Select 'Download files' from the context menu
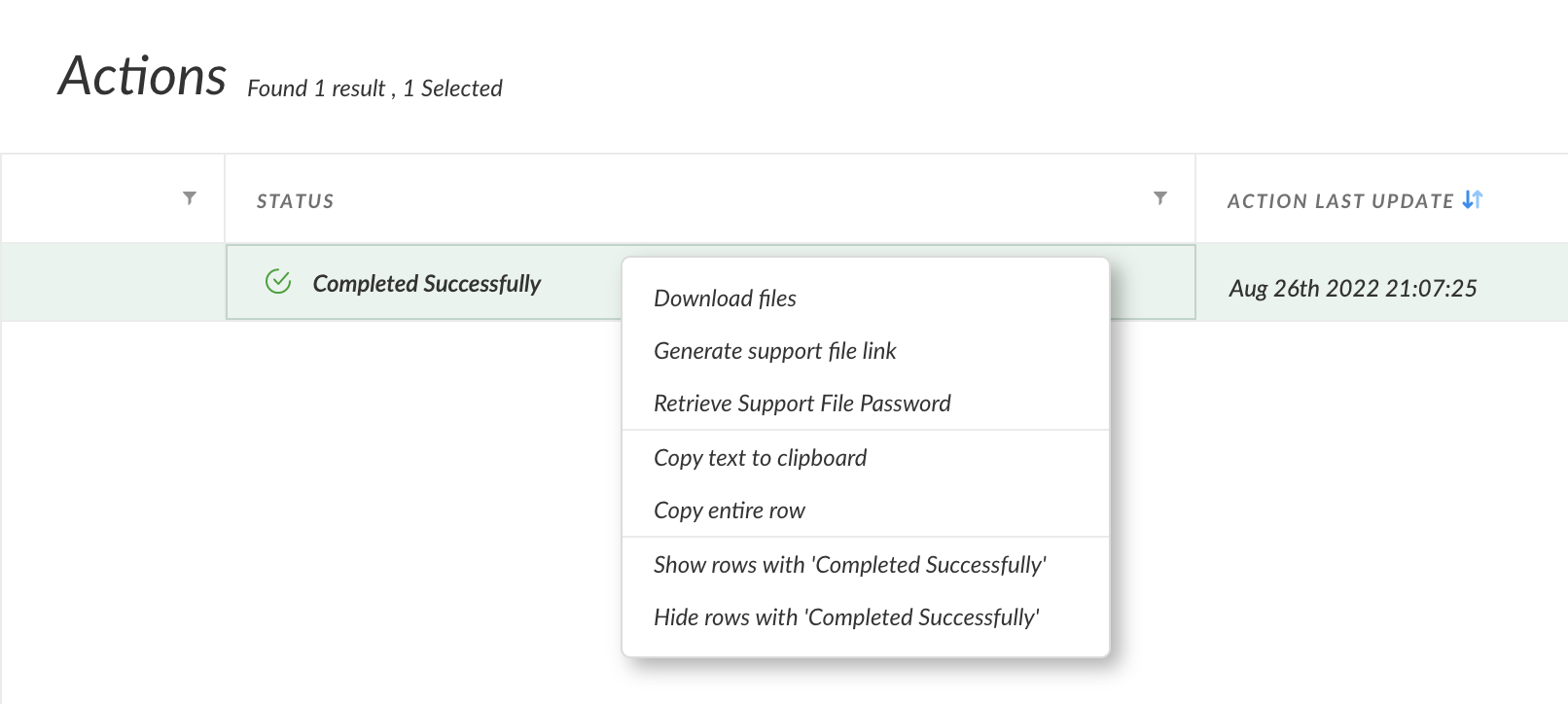This screenshot has height=704, width=1568. 726,299
